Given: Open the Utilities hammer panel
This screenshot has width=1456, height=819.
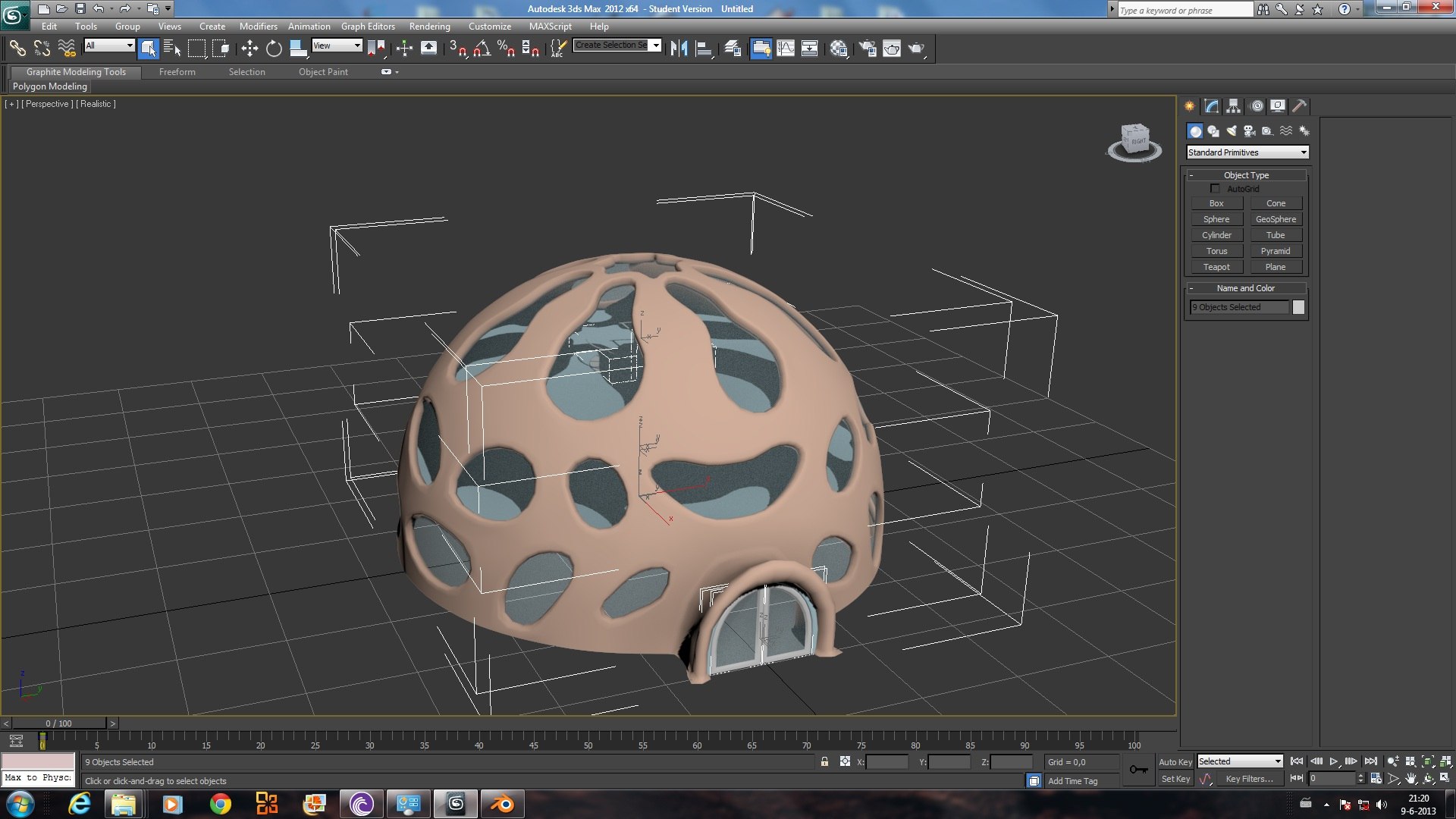Looking at the screenshot, I should (x=1300, y=106).
